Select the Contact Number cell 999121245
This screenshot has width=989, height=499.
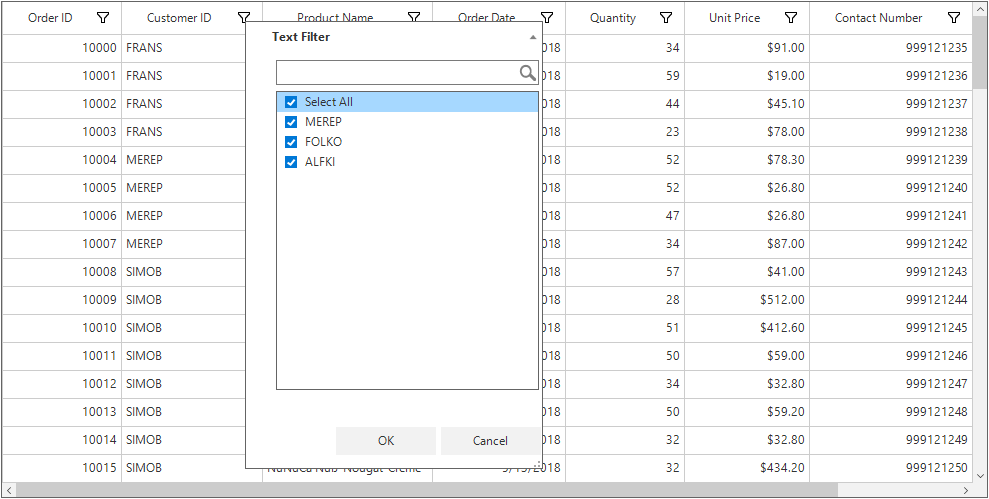coord(891,328)
